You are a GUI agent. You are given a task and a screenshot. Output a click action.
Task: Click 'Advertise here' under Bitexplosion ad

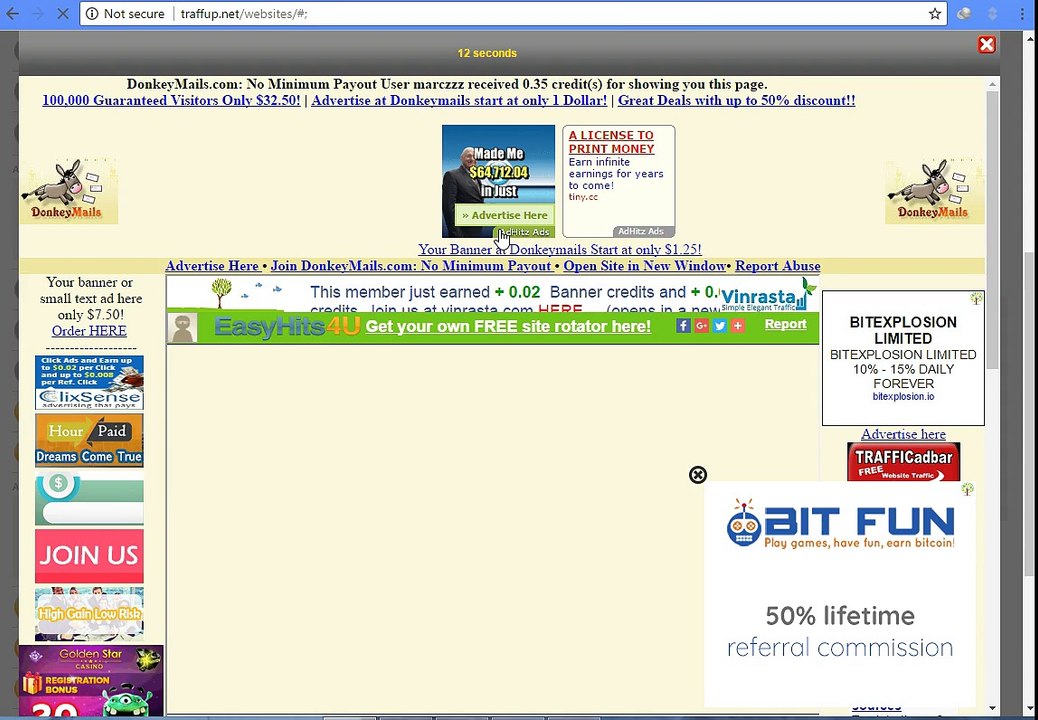(903, 434)
